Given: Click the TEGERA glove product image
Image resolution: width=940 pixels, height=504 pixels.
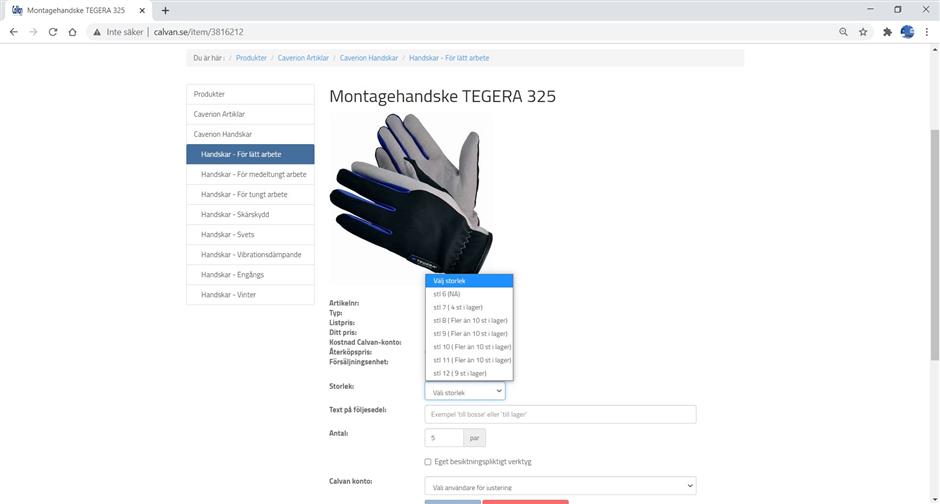Looking at the screenshot, I should click(x=412, y=195).
